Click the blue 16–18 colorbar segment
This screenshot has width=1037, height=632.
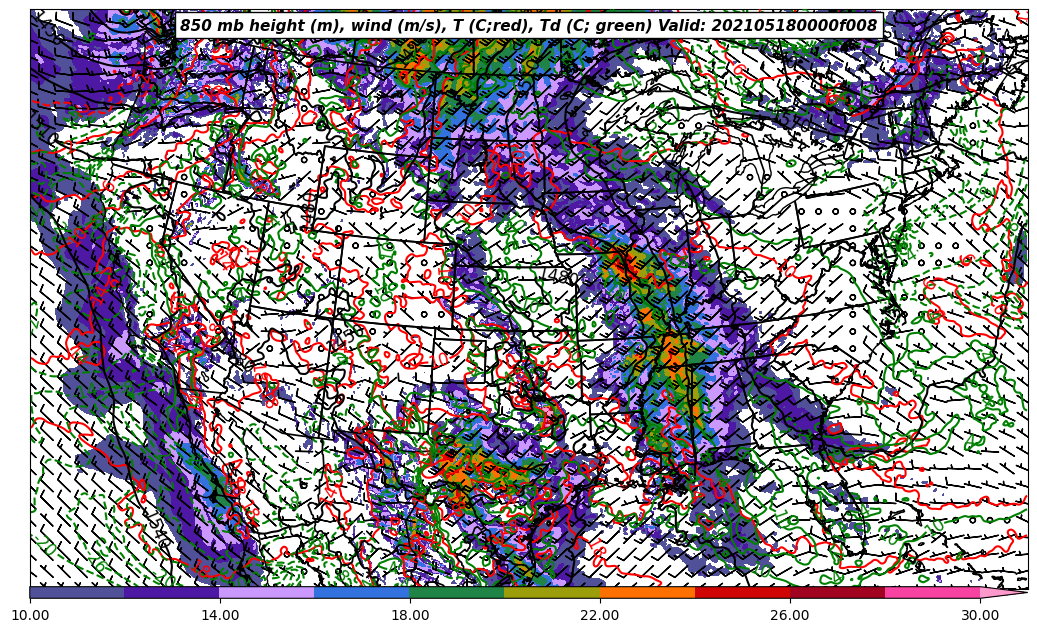pos(362,592)
